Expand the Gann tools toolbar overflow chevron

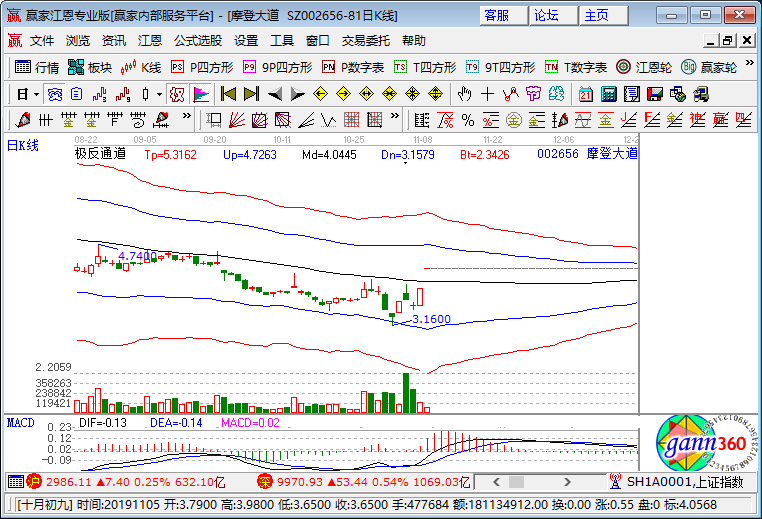click(395, 116)
